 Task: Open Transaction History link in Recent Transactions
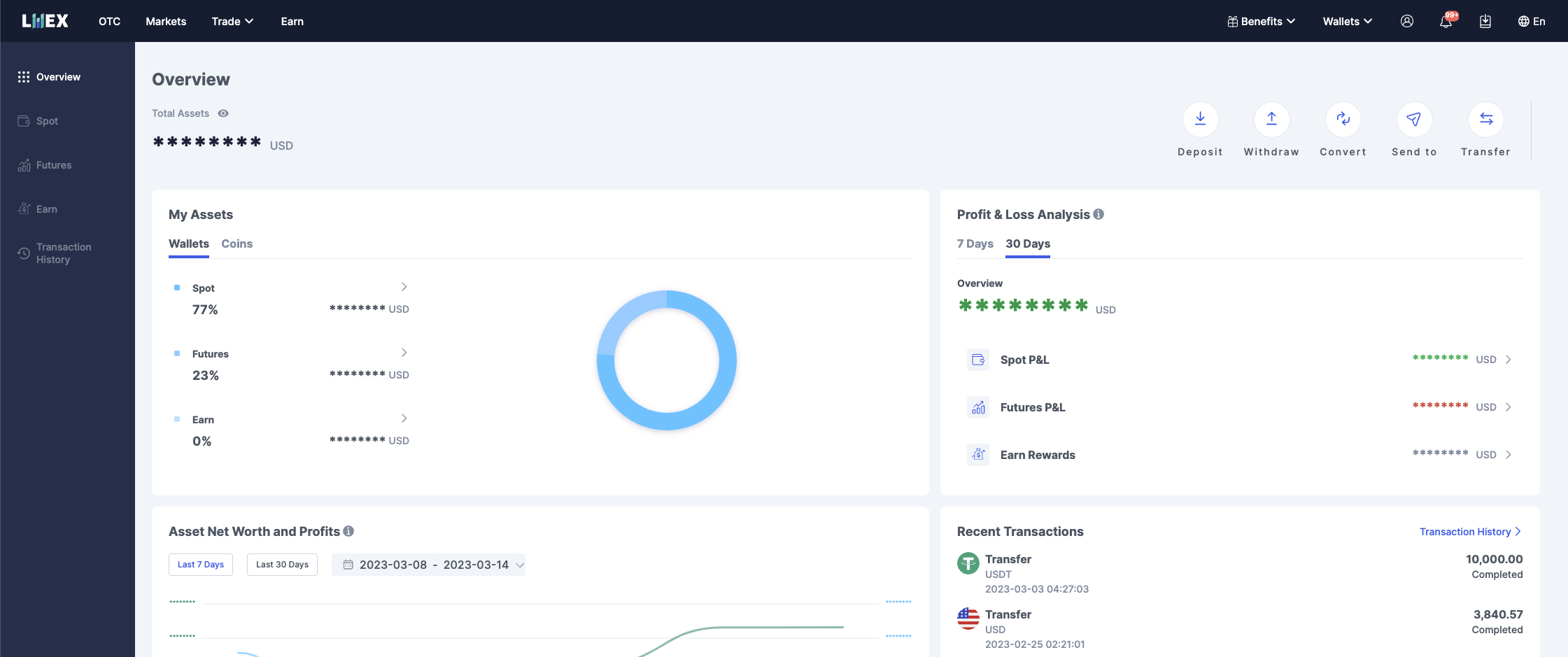pos(1470,532)
